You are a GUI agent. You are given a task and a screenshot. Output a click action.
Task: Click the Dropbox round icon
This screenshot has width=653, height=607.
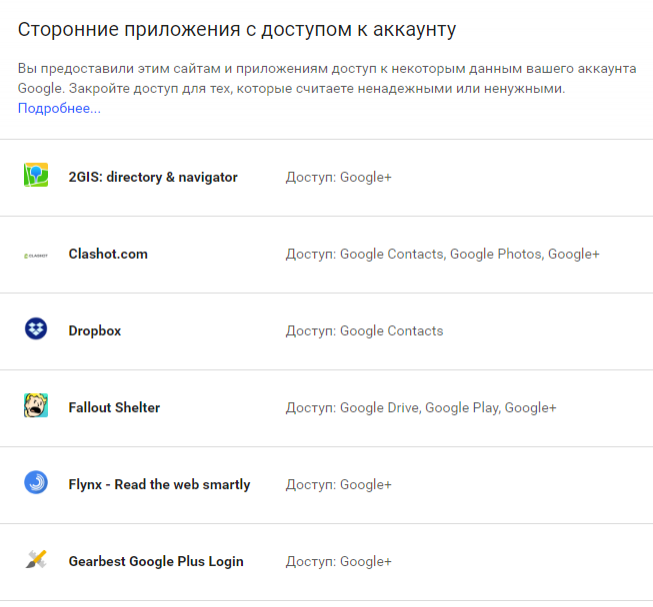coord(36,328)
